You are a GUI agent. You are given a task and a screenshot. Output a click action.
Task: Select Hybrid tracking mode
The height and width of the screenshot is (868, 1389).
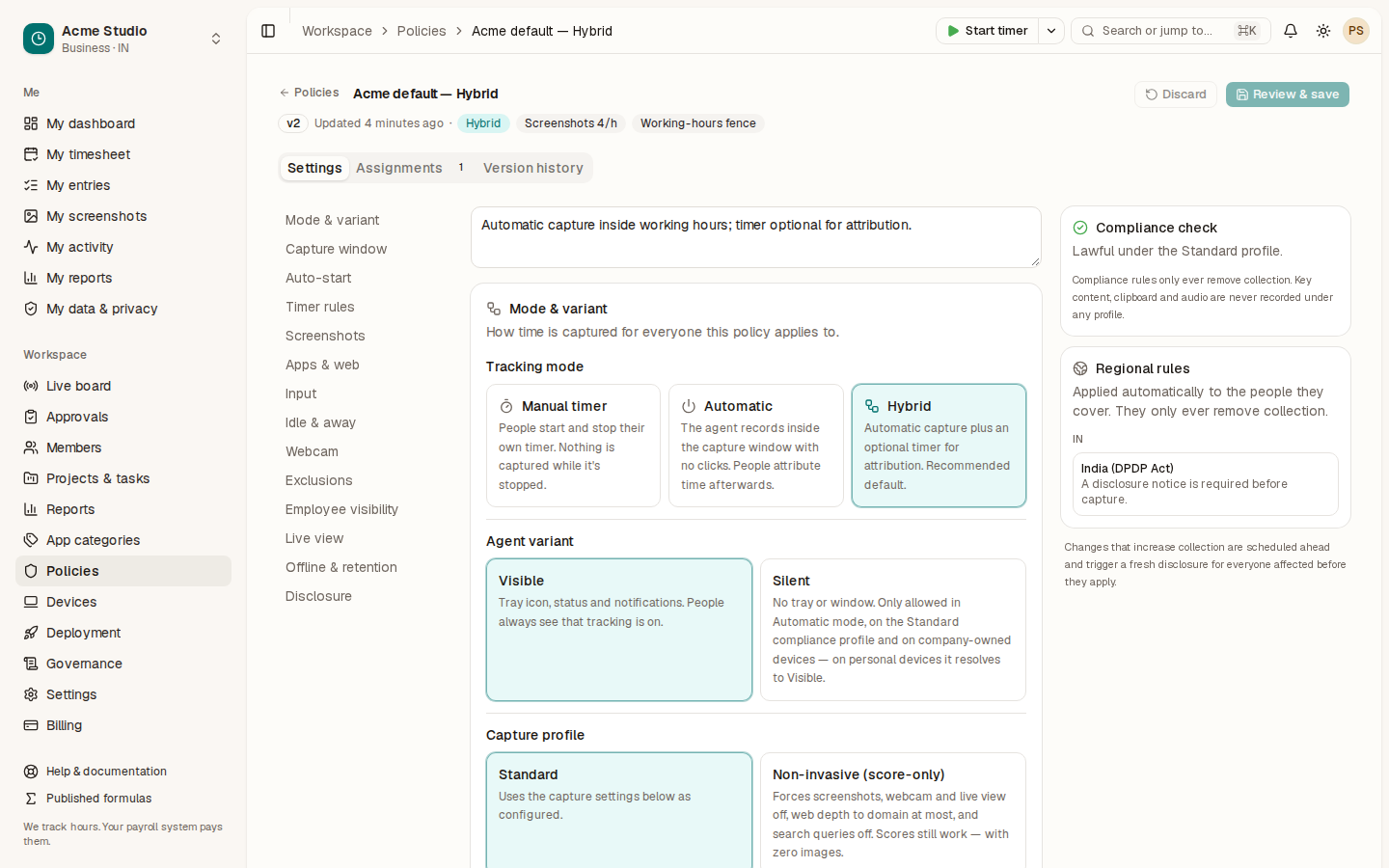[x=939, y=446]
